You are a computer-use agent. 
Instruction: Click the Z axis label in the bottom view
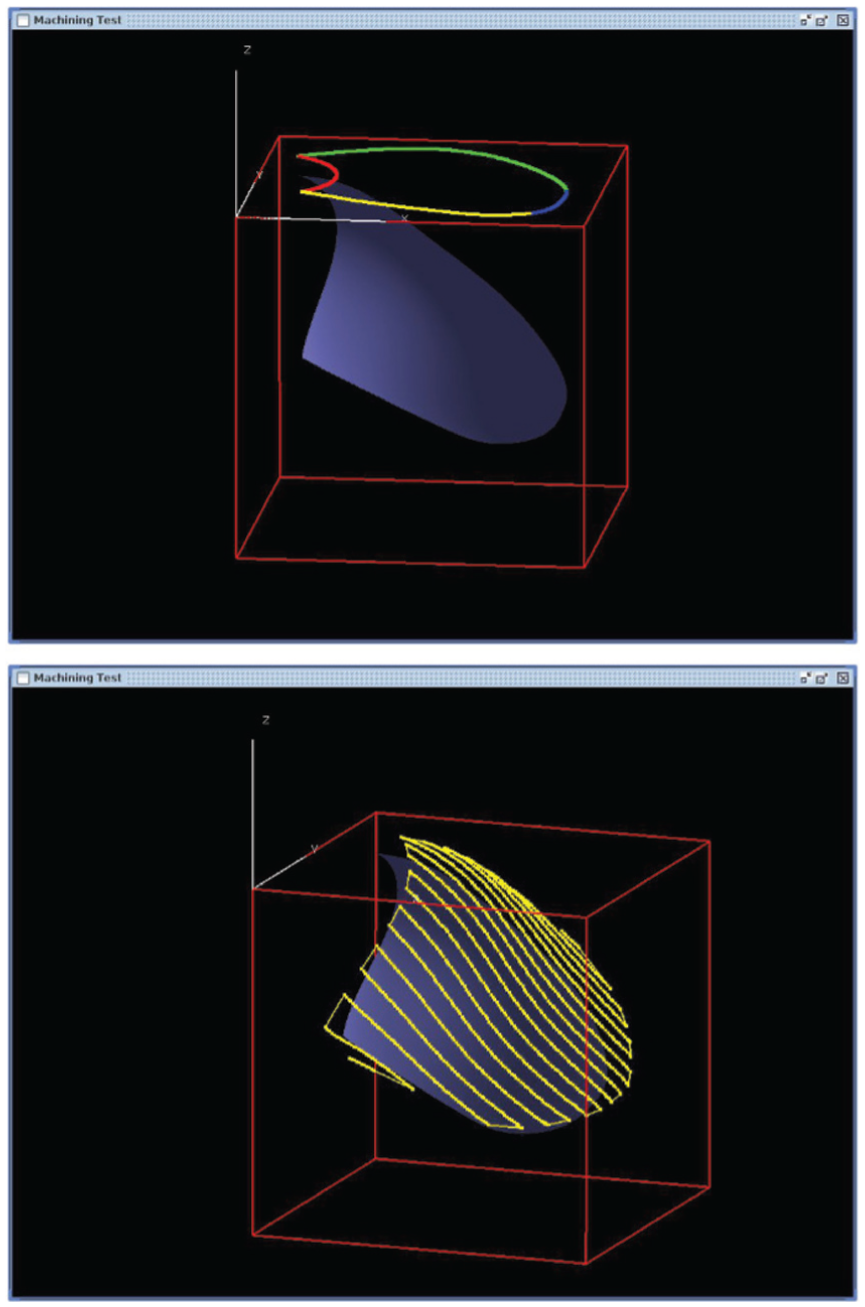(265, 720)
